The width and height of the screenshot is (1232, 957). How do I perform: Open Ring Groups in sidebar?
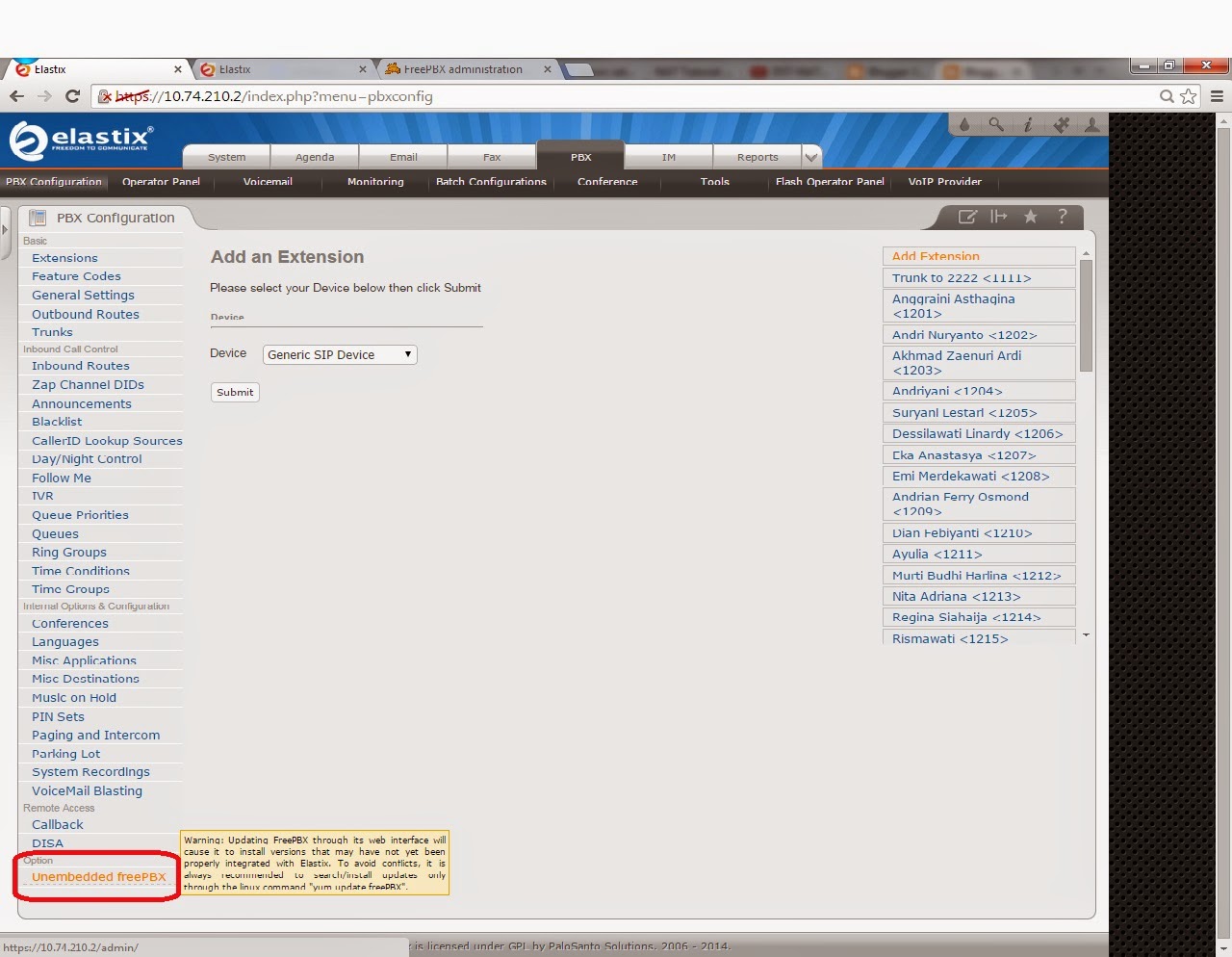(69, 552)
